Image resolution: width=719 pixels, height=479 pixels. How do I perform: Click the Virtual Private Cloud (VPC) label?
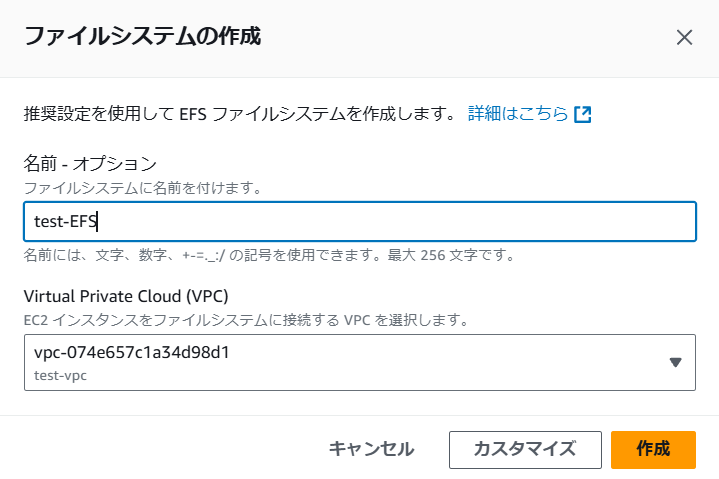pos(126,297)
